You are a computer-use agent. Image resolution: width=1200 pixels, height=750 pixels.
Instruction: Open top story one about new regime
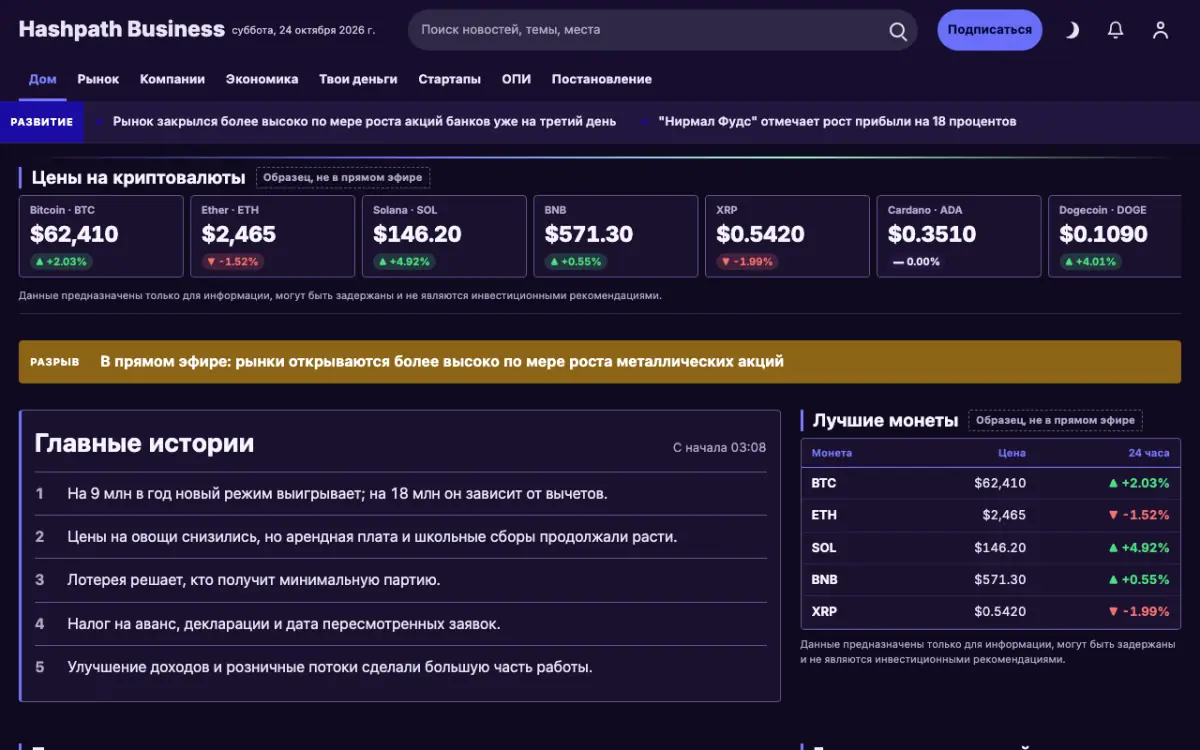pyautogui.click(x=401, y=493)
